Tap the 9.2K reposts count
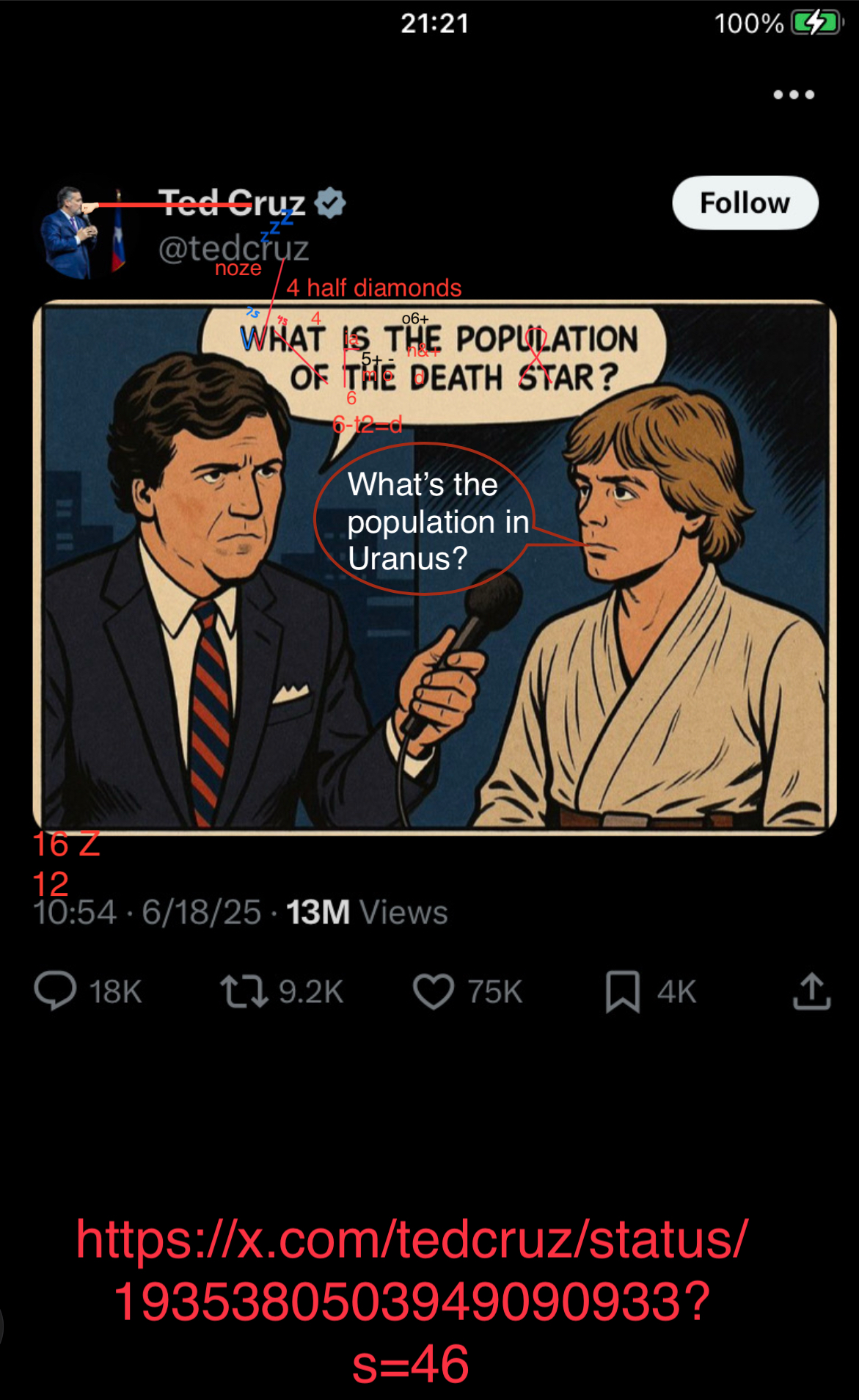 point(311,992)
